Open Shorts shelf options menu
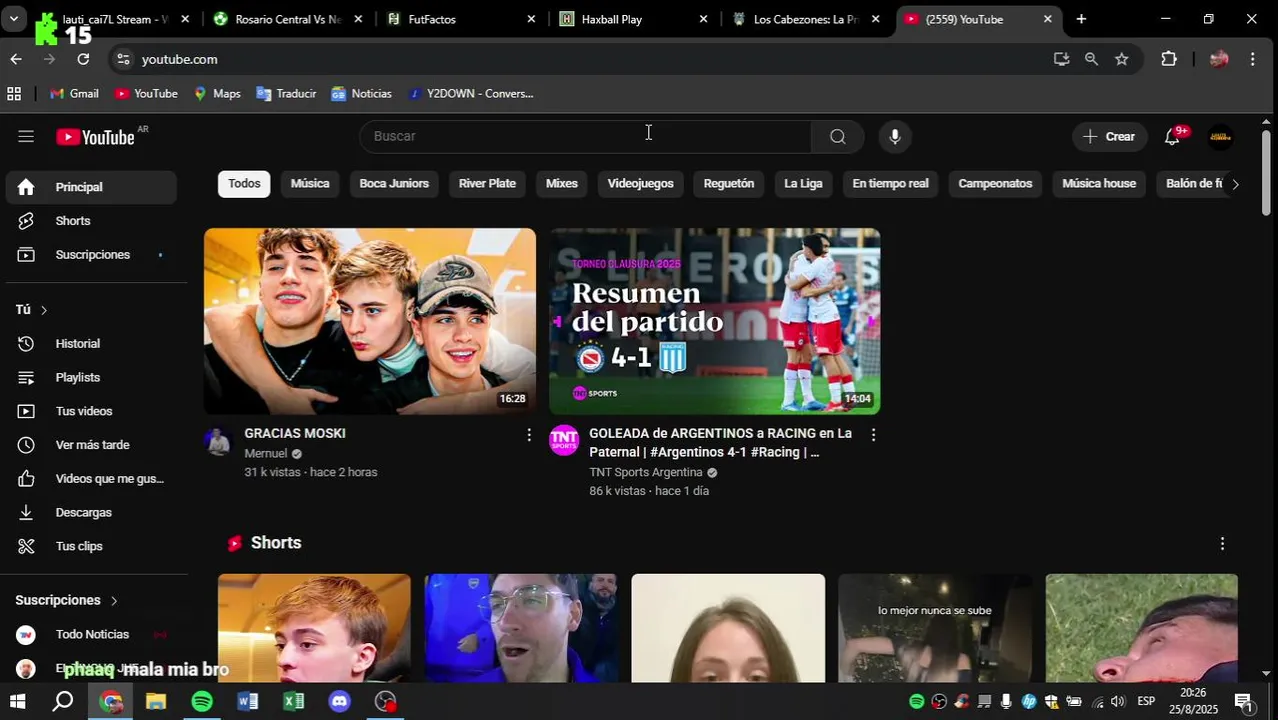This screenshot has width=1278, height=720. pos(1222,544)
